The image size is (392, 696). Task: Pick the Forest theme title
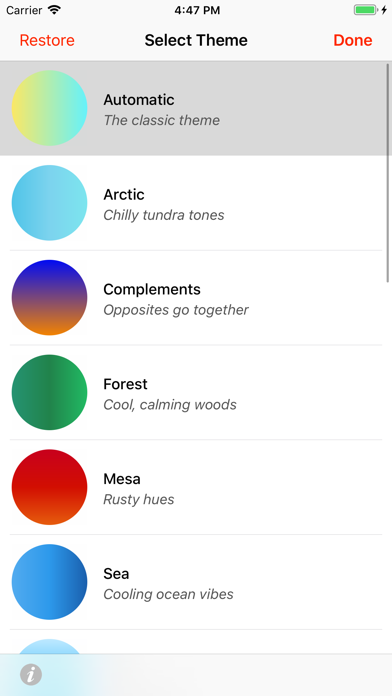point(125,384)
